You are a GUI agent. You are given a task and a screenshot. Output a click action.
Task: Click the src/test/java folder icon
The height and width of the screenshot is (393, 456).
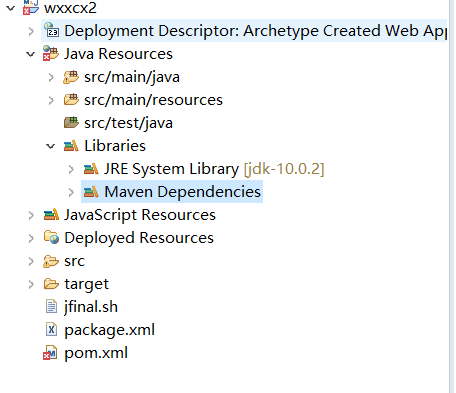click(x=71, y=123)
